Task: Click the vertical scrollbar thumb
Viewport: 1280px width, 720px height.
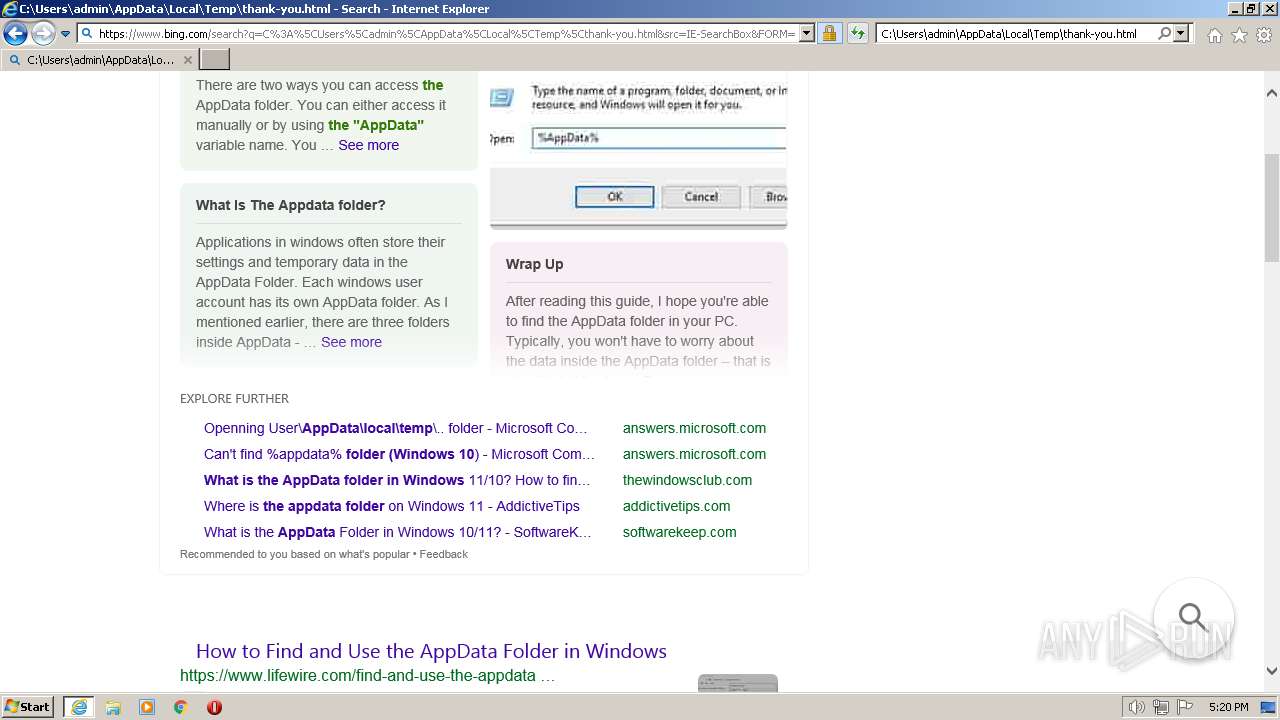Action: [1272, 207]
